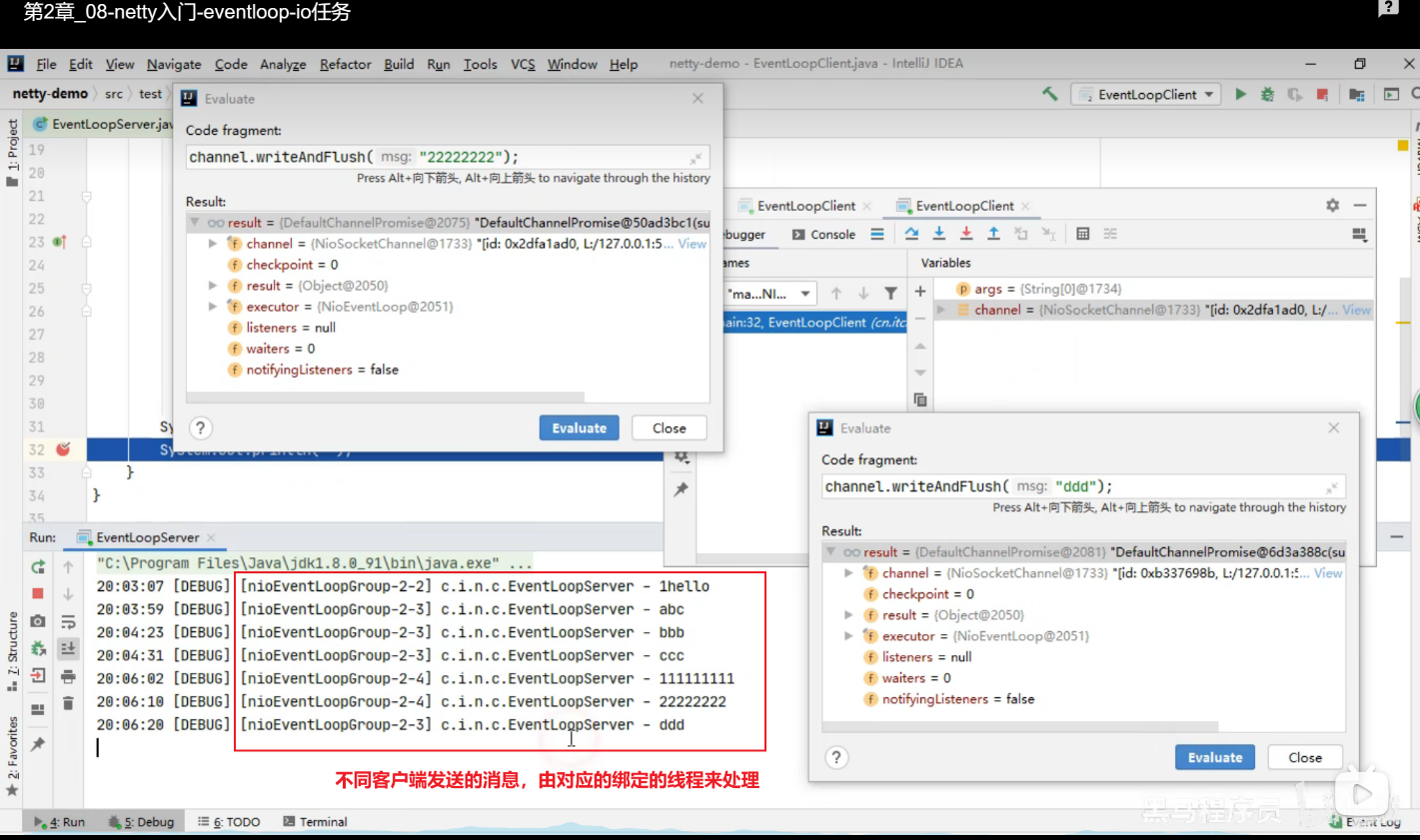The height and width of the screenshot is (840, 1420).
Task: Start debugging with the green bug icon
Action: click(x=1267, y=94)
